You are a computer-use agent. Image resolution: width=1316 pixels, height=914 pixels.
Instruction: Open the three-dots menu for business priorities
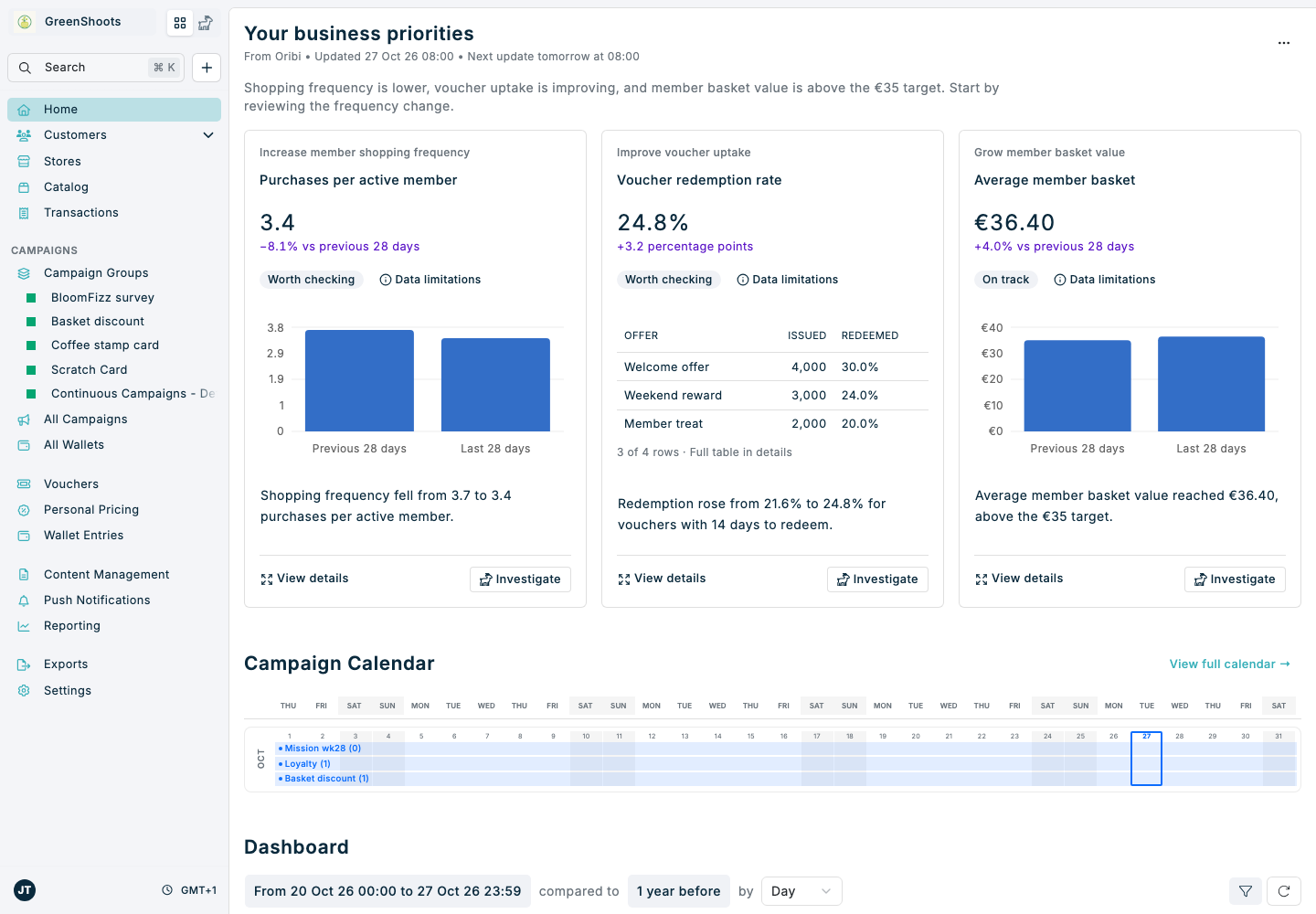[x=1284, y=43]
